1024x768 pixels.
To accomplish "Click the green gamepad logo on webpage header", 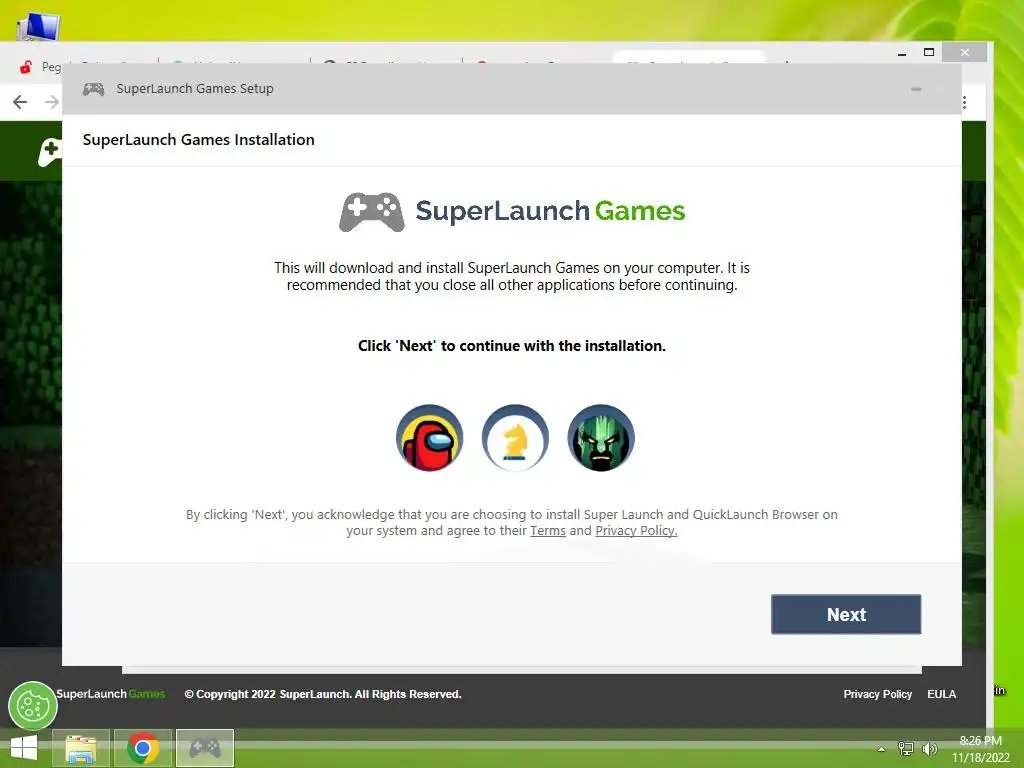I will point(50,152).
